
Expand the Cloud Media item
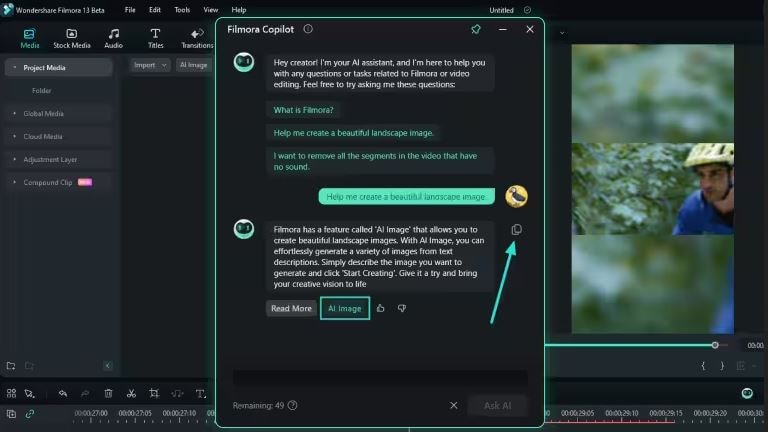pyautogui.click(x=14, y=137)
